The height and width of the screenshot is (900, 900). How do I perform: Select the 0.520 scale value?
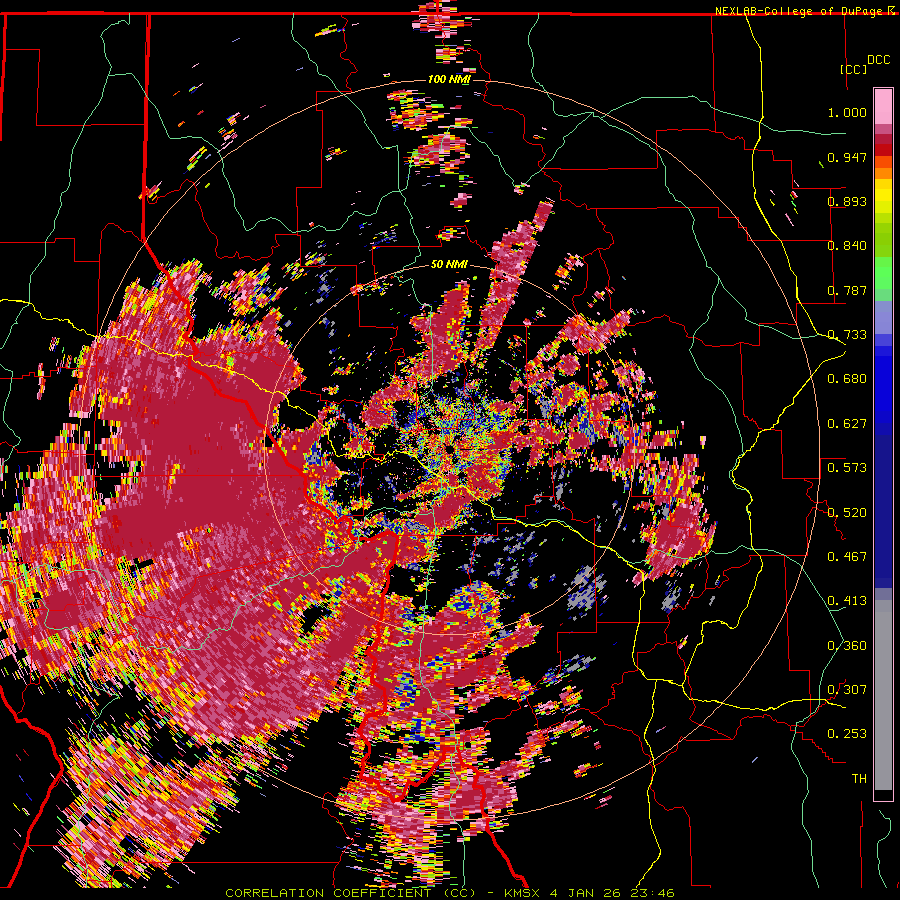[847, 513]
